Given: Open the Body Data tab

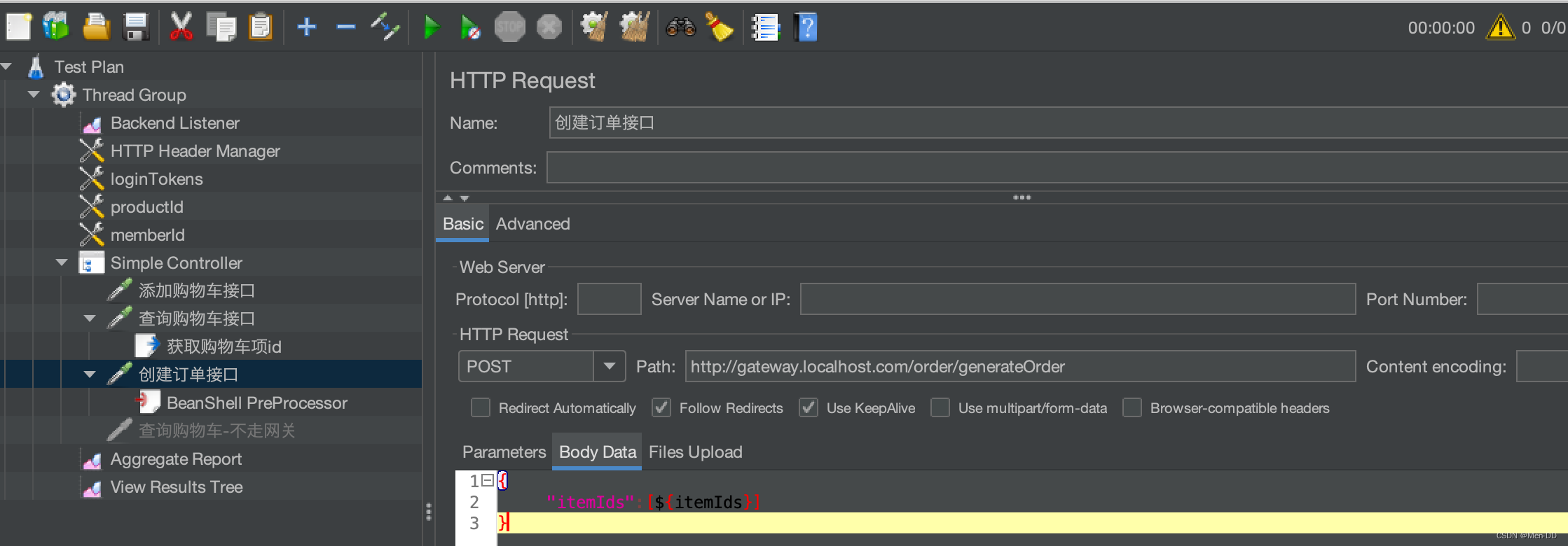Looking at the screenshot, I should coord(597,452).
